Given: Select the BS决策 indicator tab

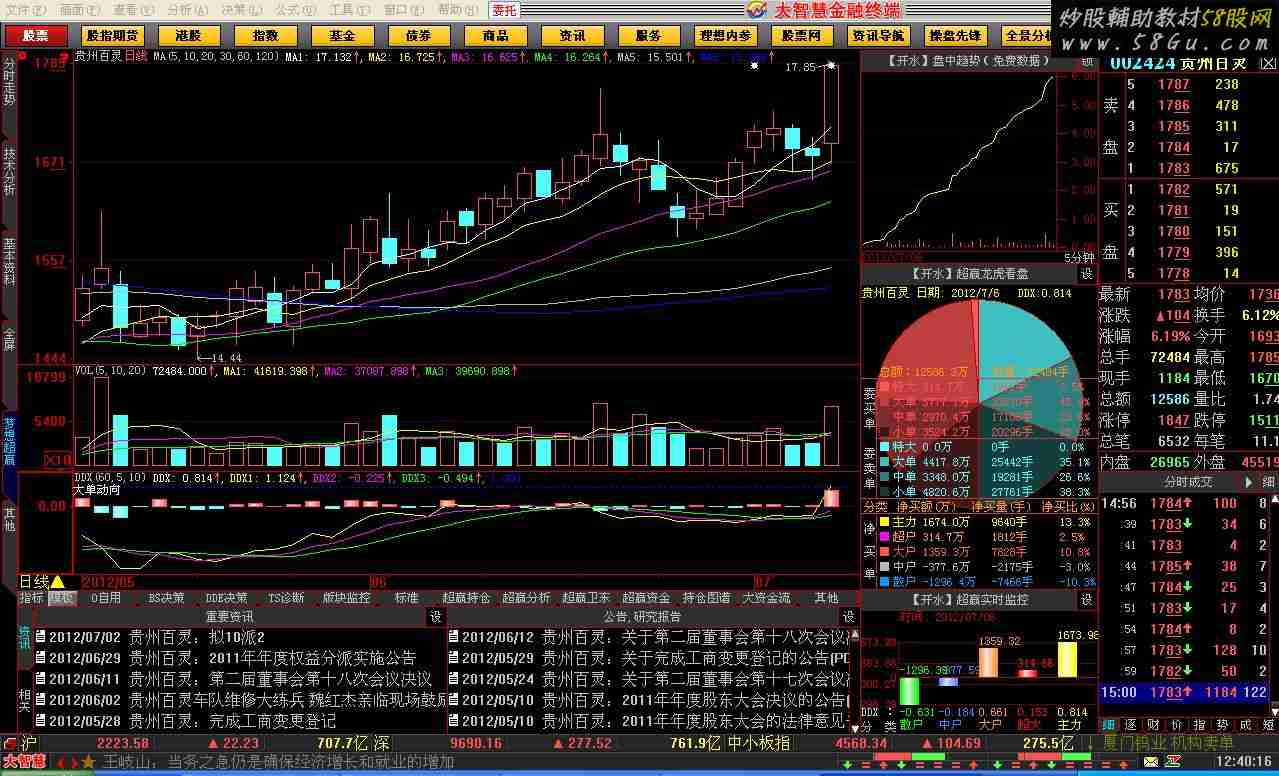Looking at the screenshot, I should [166, 598].
